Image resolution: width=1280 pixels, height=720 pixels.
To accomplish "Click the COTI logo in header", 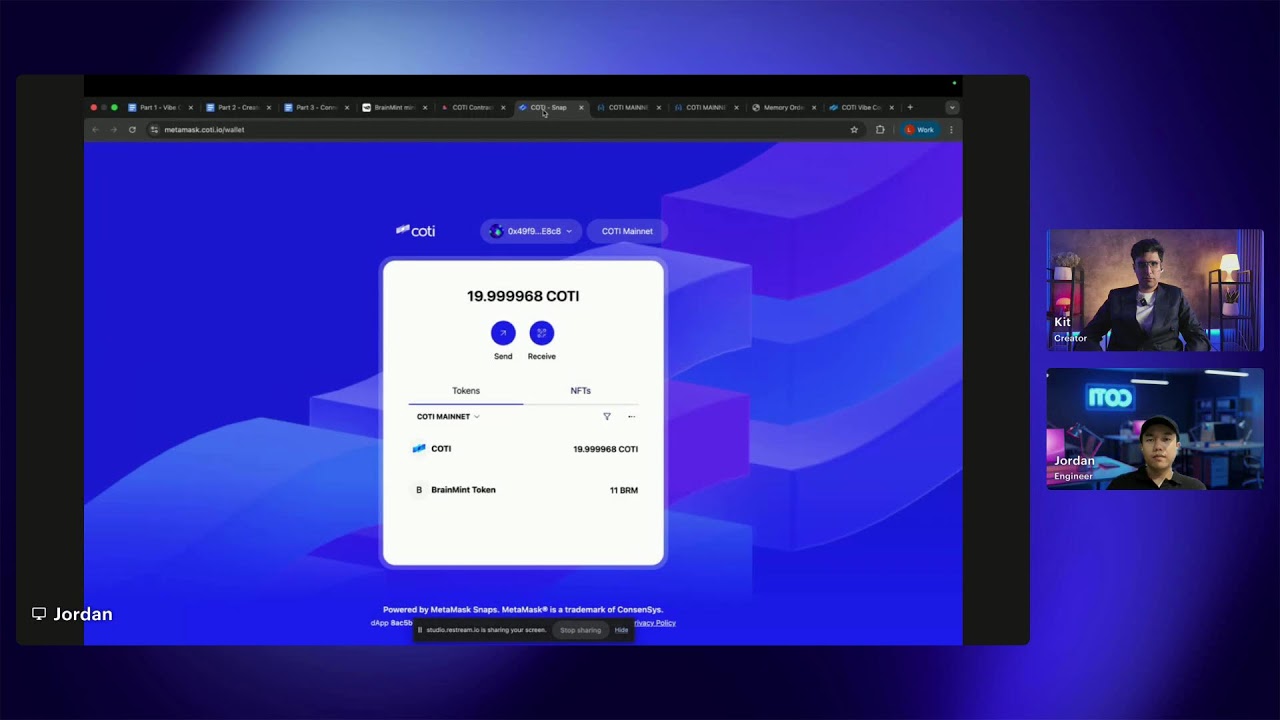I will [x=415, y=231].
